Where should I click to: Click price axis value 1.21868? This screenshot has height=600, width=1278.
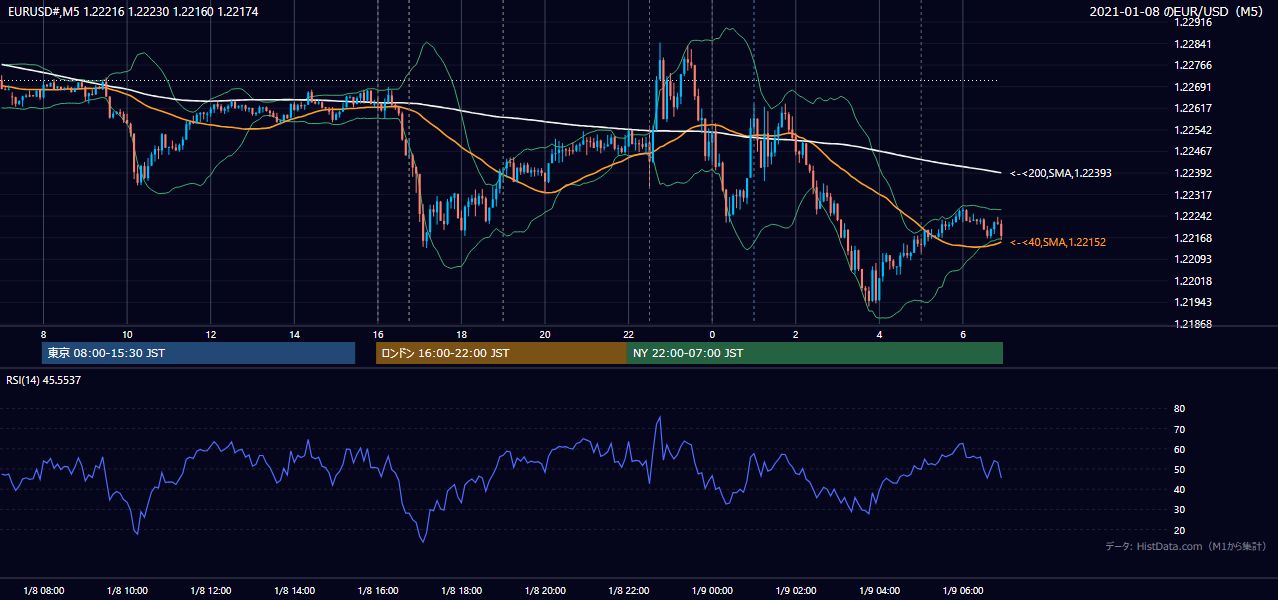1193,324
